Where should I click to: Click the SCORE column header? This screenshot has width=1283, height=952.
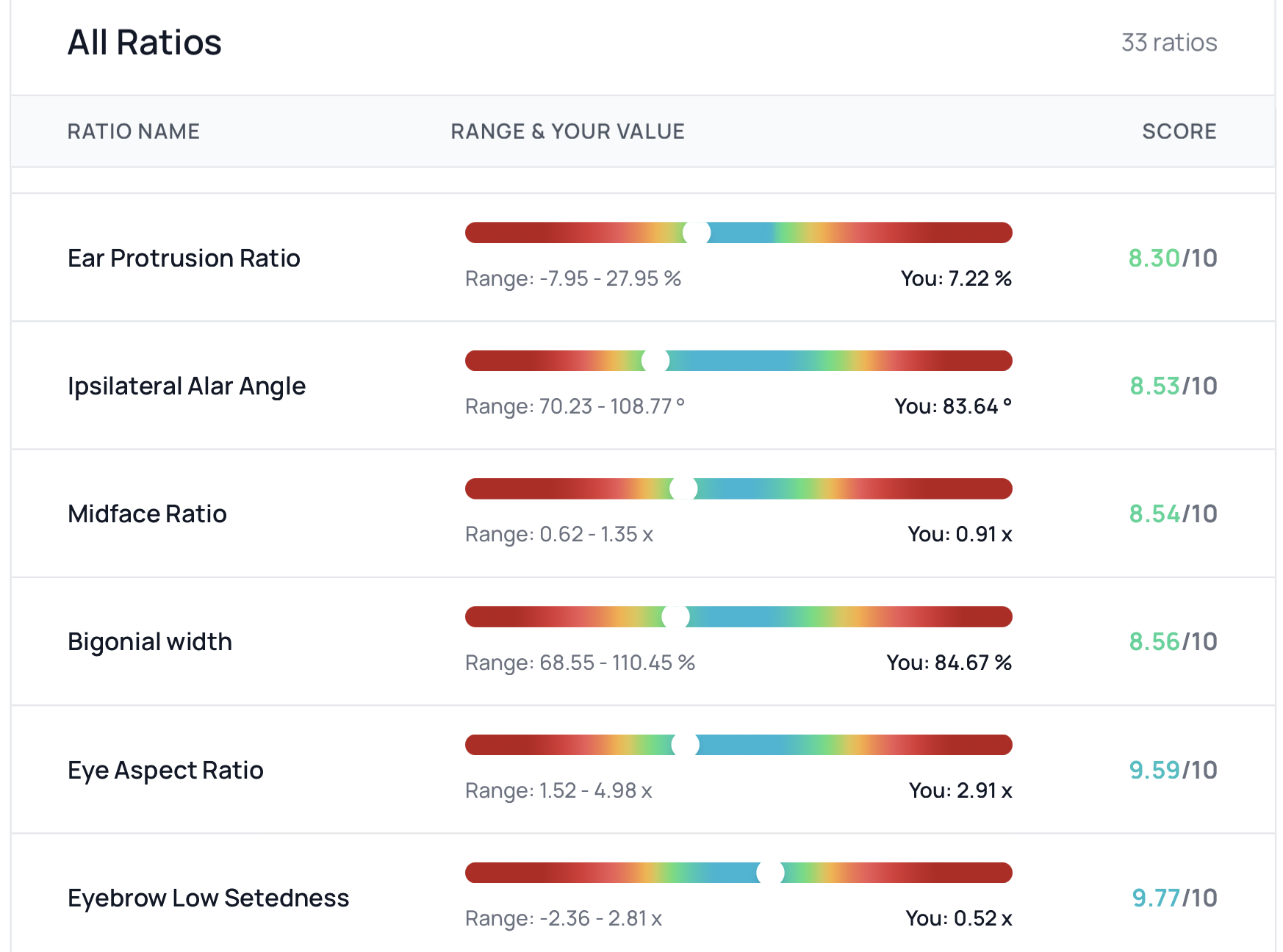1179,131
